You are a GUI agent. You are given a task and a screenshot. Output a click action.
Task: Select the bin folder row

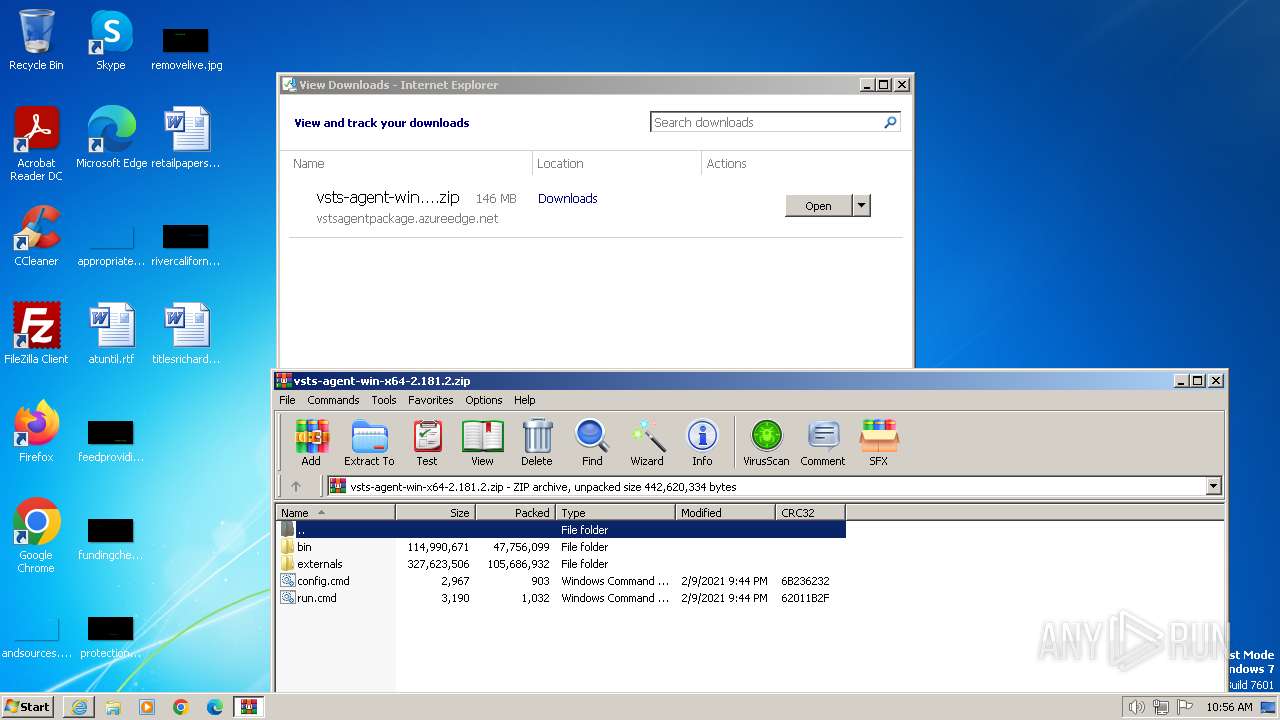click(x=561, y=547)
